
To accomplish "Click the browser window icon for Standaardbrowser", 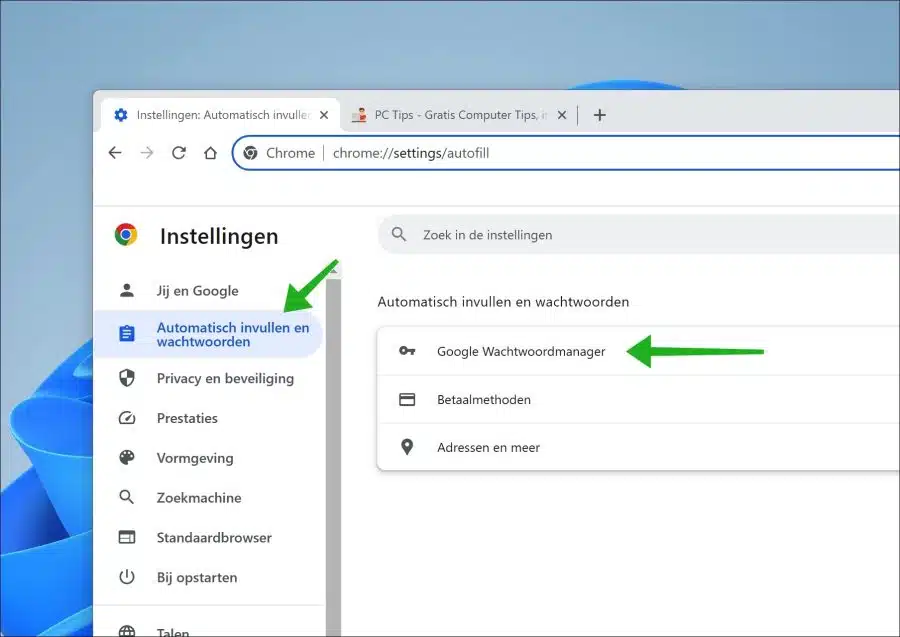I will [x=126, y=537].
